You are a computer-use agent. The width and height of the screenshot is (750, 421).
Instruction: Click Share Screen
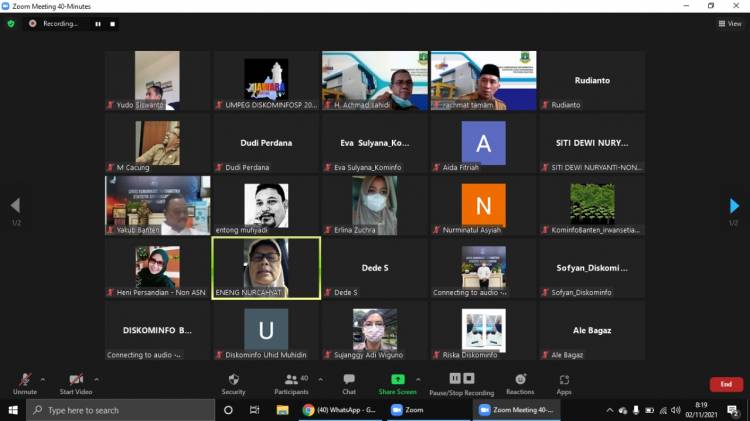point(397,384)
